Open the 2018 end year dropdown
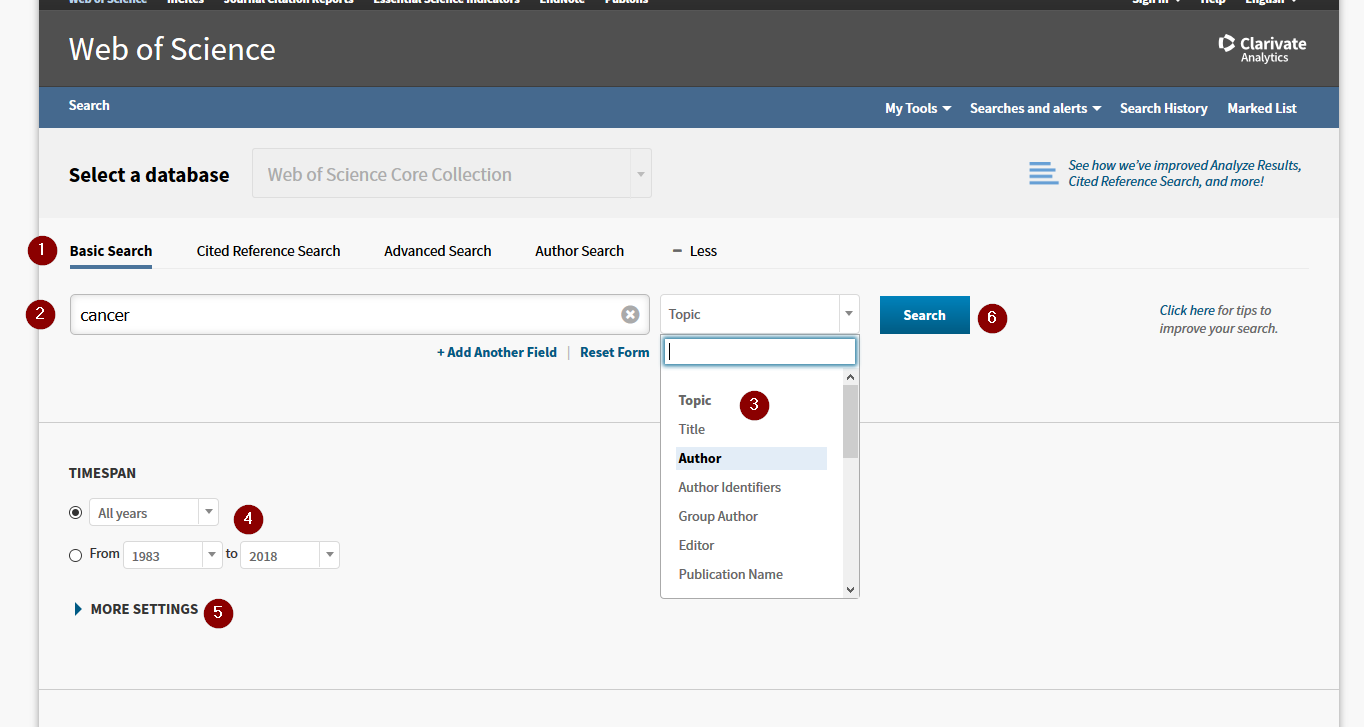The image size is (1364, 727). click(289, 555)
